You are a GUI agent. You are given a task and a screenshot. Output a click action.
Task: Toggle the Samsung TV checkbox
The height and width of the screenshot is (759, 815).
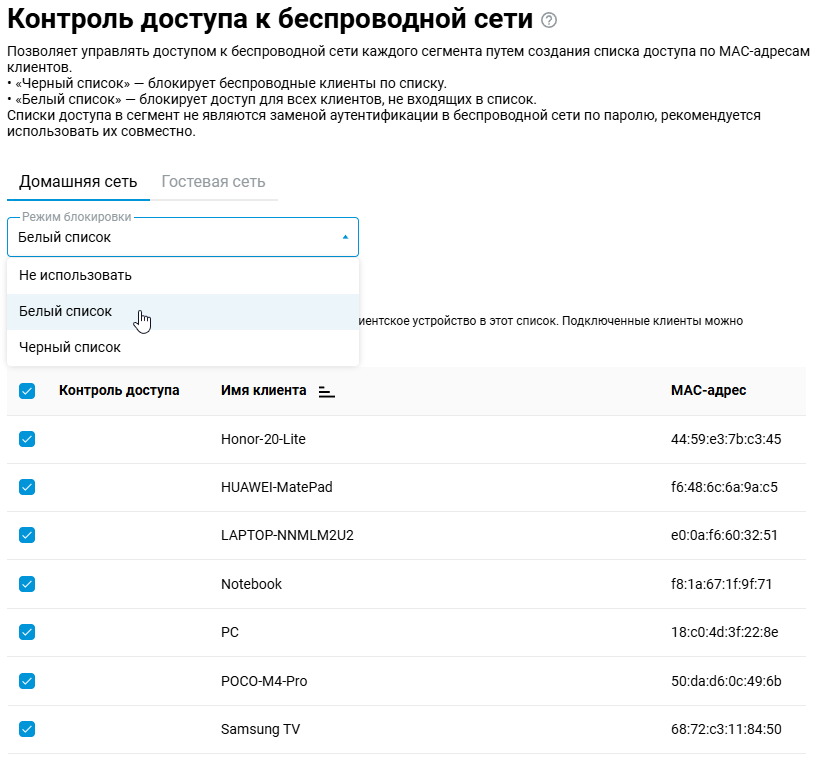(27, 729)
